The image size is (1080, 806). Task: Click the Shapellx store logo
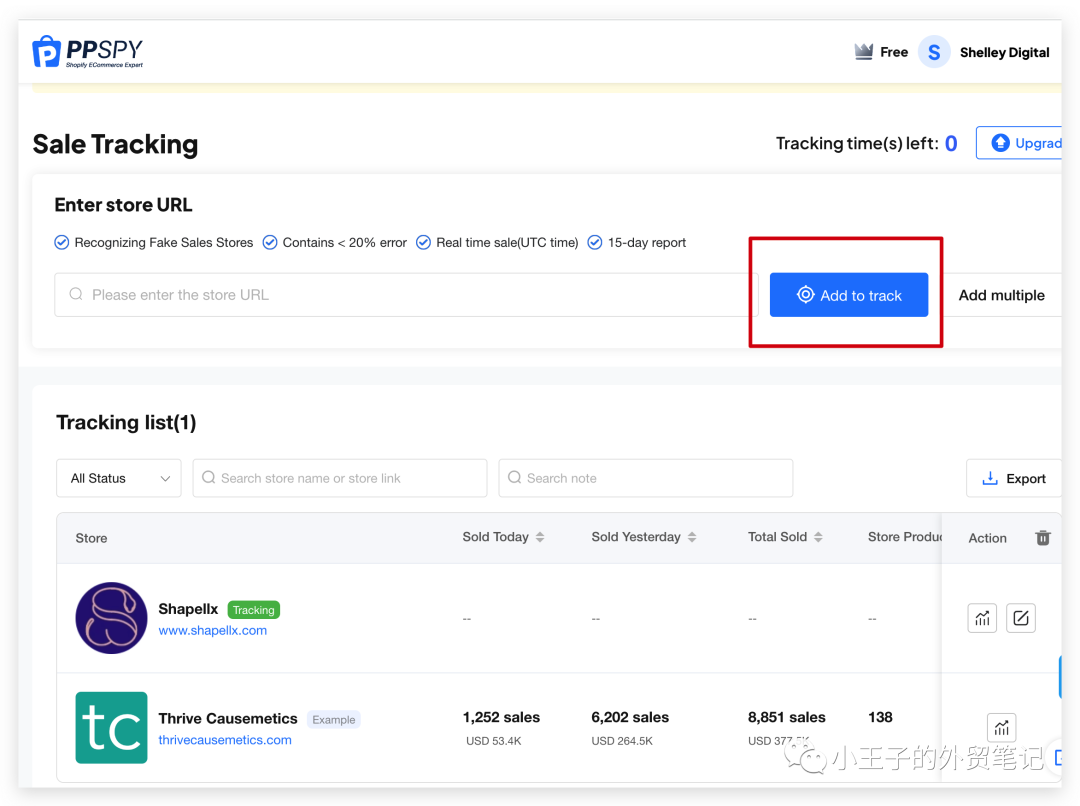112,618
